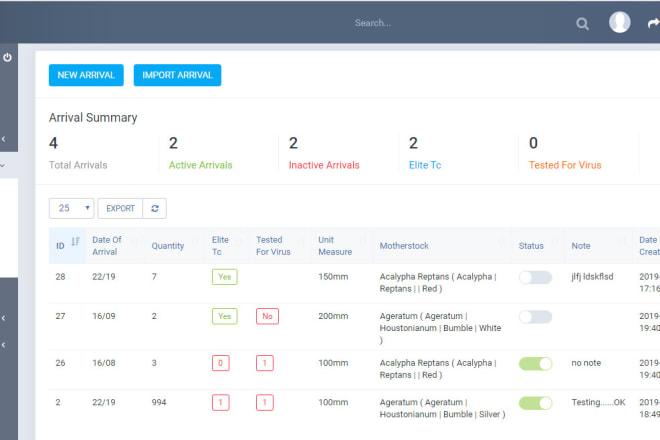
Task: Sort by the Note column header
Action: (598, 245)
